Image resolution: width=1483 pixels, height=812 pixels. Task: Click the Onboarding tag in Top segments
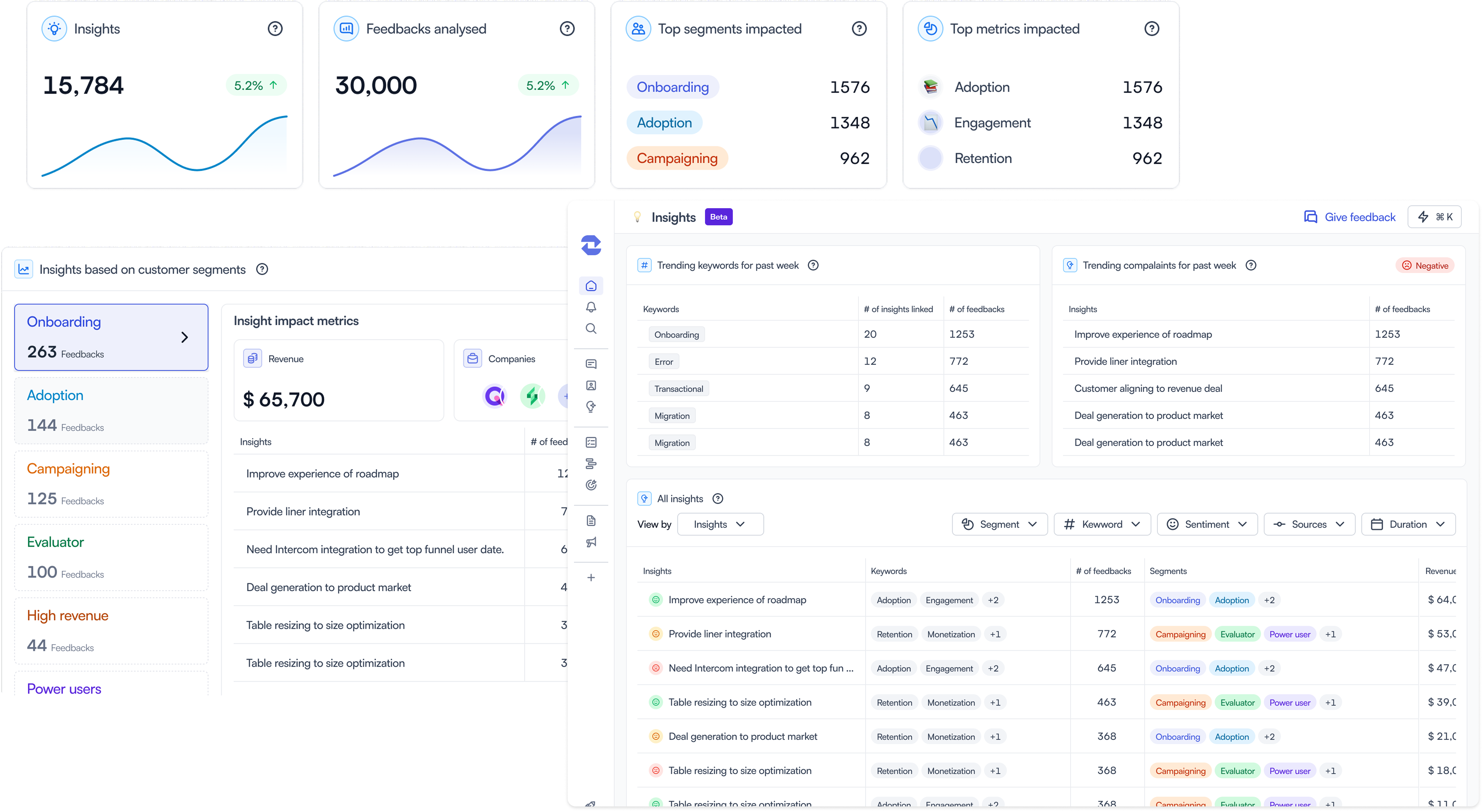[673, 87]
